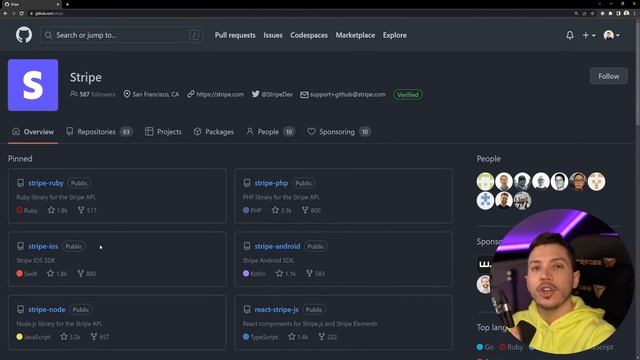This screenshot has width=640, height=360.
Task: Open the GitHub home logo
Action: tap(24, 35)
